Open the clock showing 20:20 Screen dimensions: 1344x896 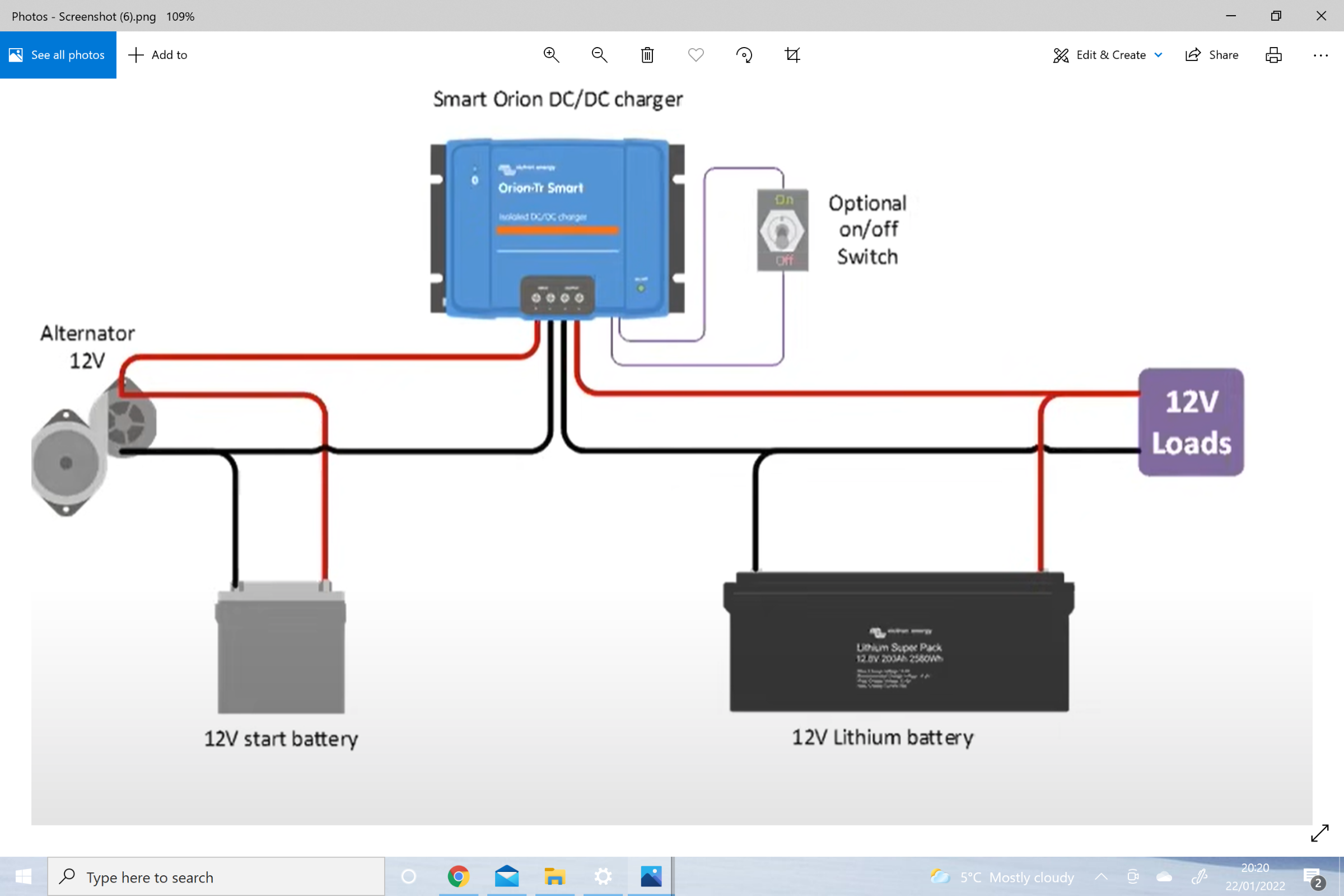pyautogui.click(x=1255, y=876)
